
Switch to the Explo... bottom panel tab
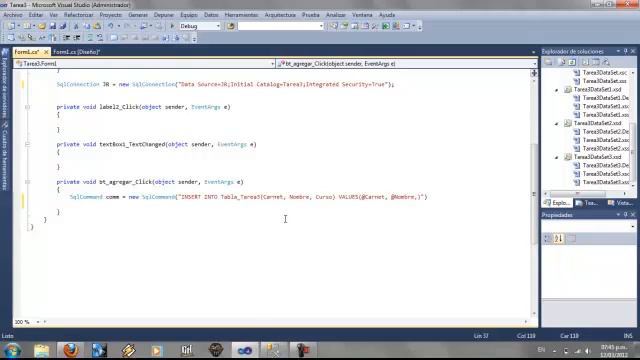(558, 203)
